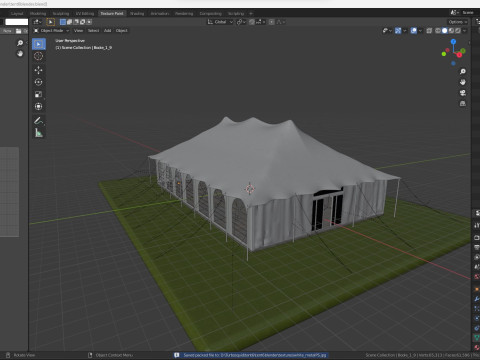Select the Annotate pencil tool
Viewport: 480px width, 360px height.
point(39,121)
